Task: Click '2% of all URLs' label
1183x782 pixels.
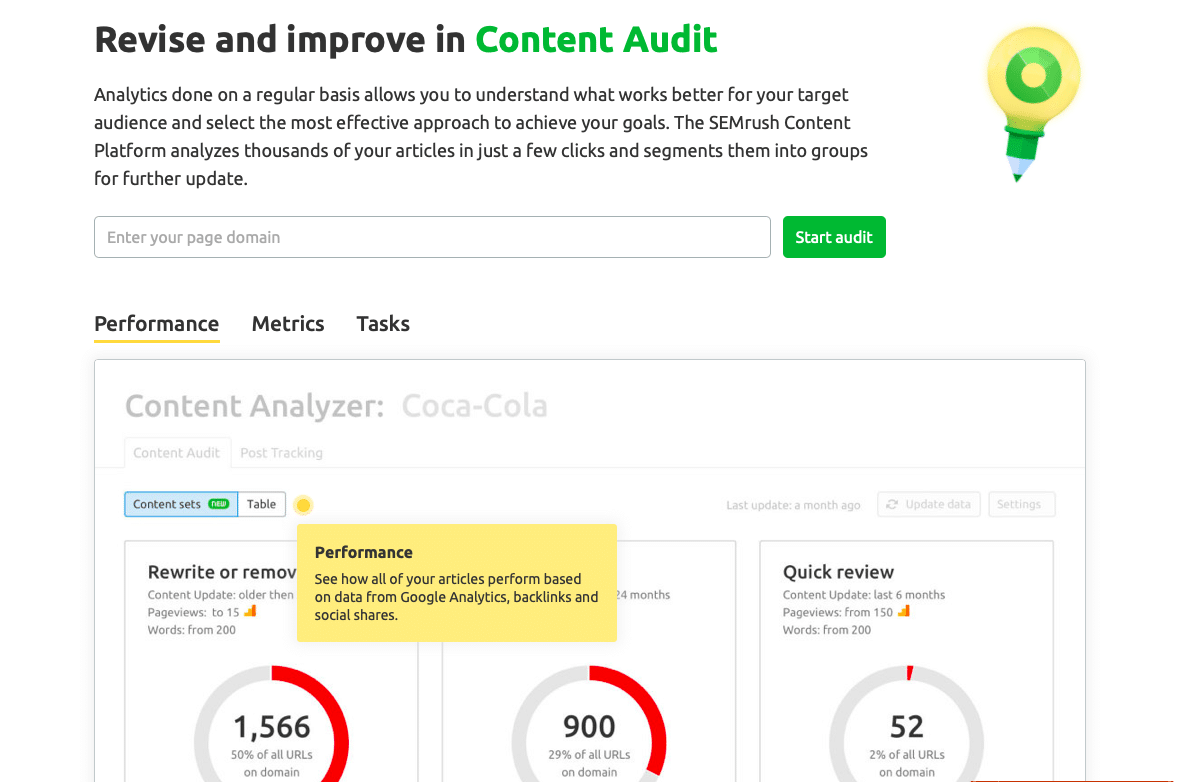Action: point(907,755)
